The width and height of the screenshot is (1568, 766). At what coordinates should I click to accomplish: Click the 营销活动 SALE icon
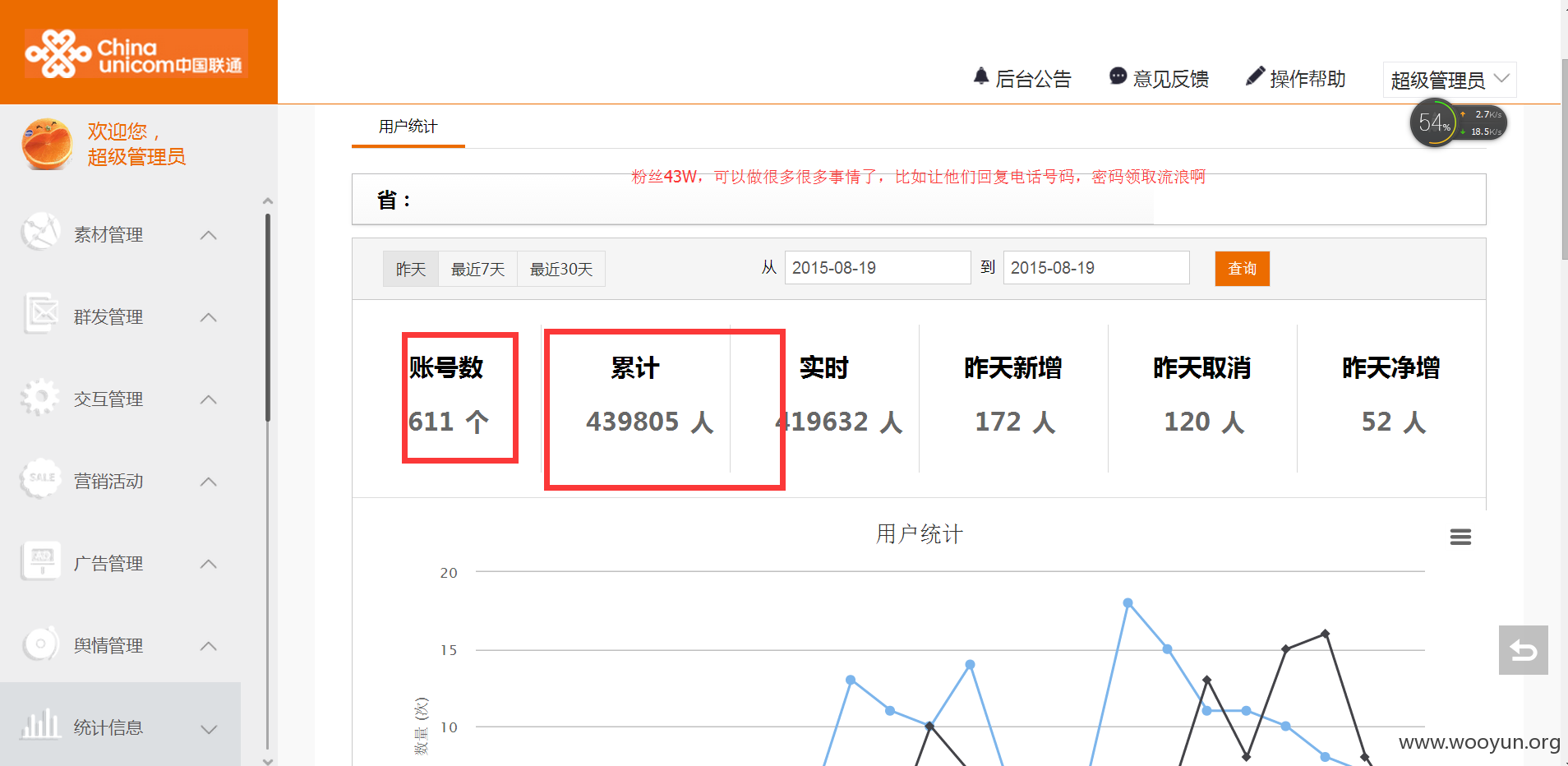[x=41, y=478]
